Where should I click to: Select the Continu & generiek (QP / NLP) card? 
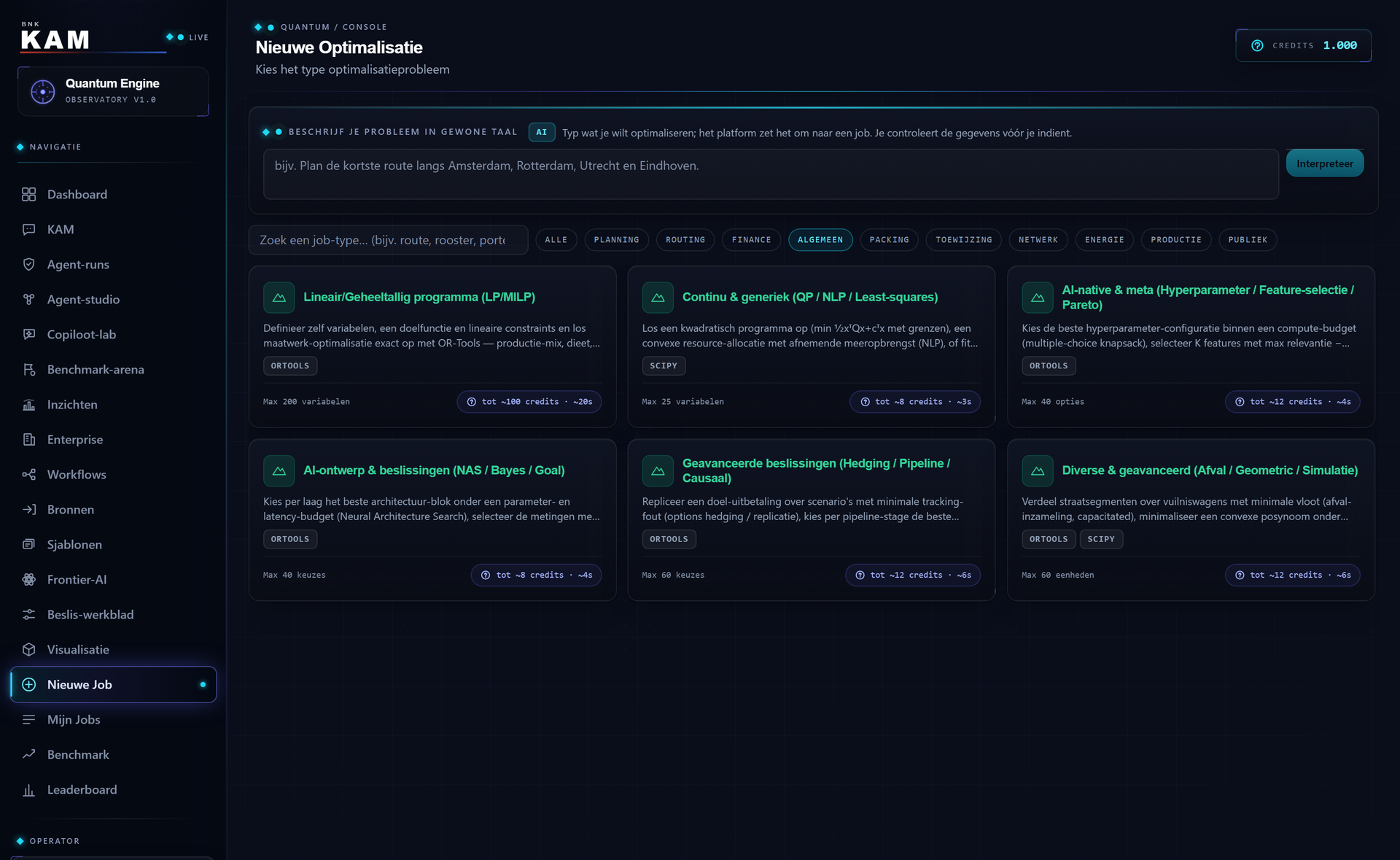811,346
